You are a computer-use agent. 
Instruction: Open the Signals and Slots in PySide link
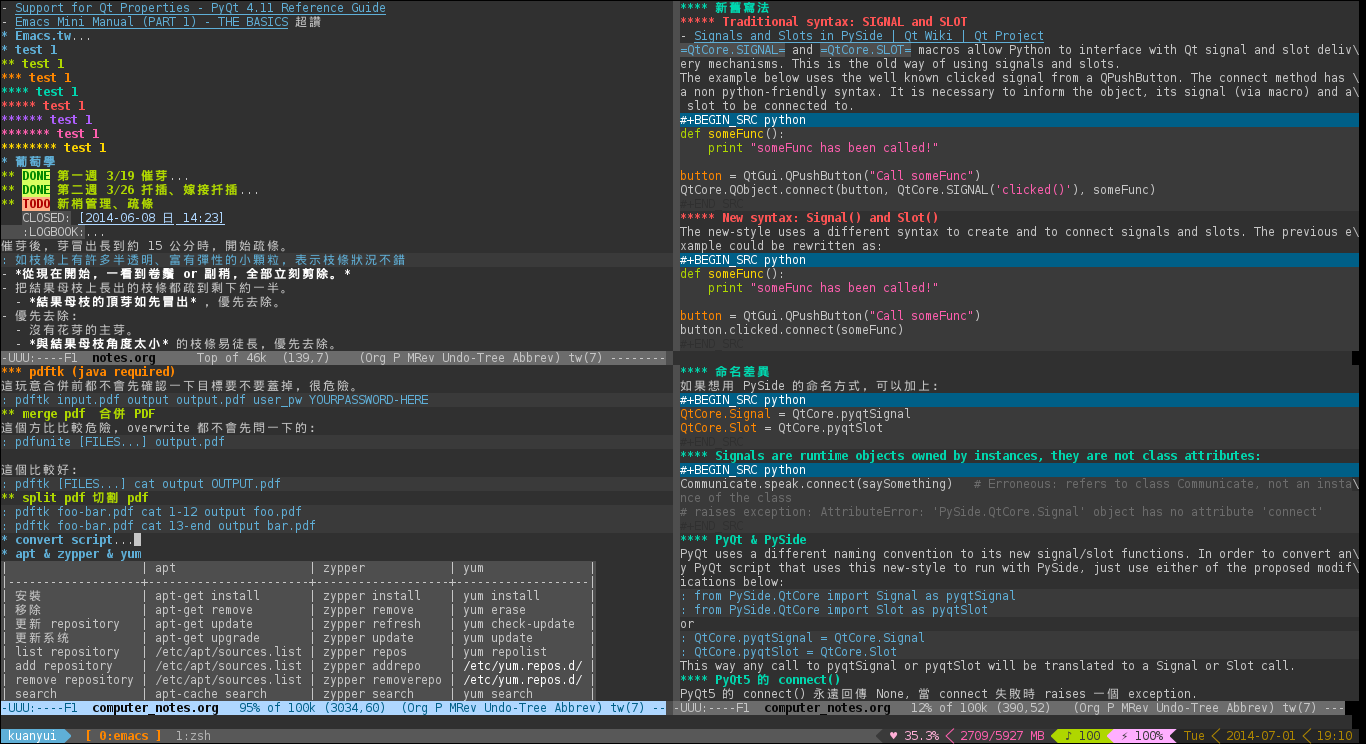[869, 36]
